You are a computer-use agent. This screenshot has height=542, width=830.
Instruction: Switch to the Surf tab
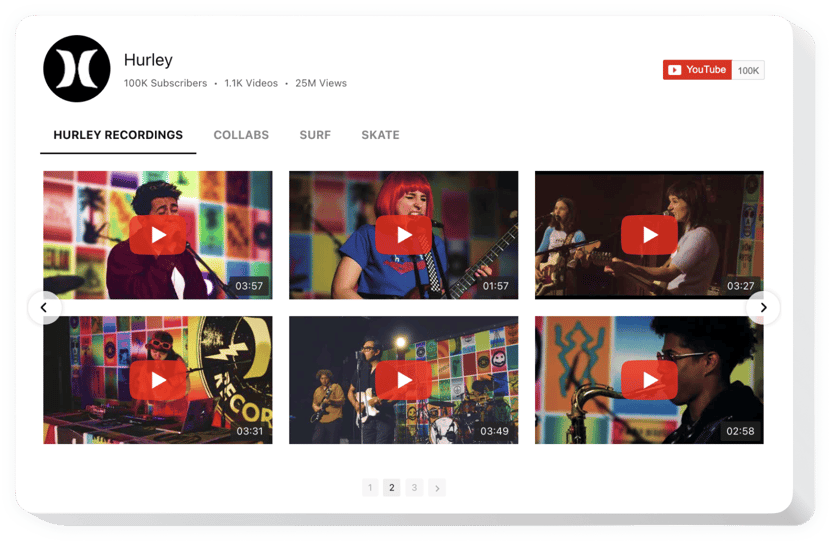tap(315, 135)
